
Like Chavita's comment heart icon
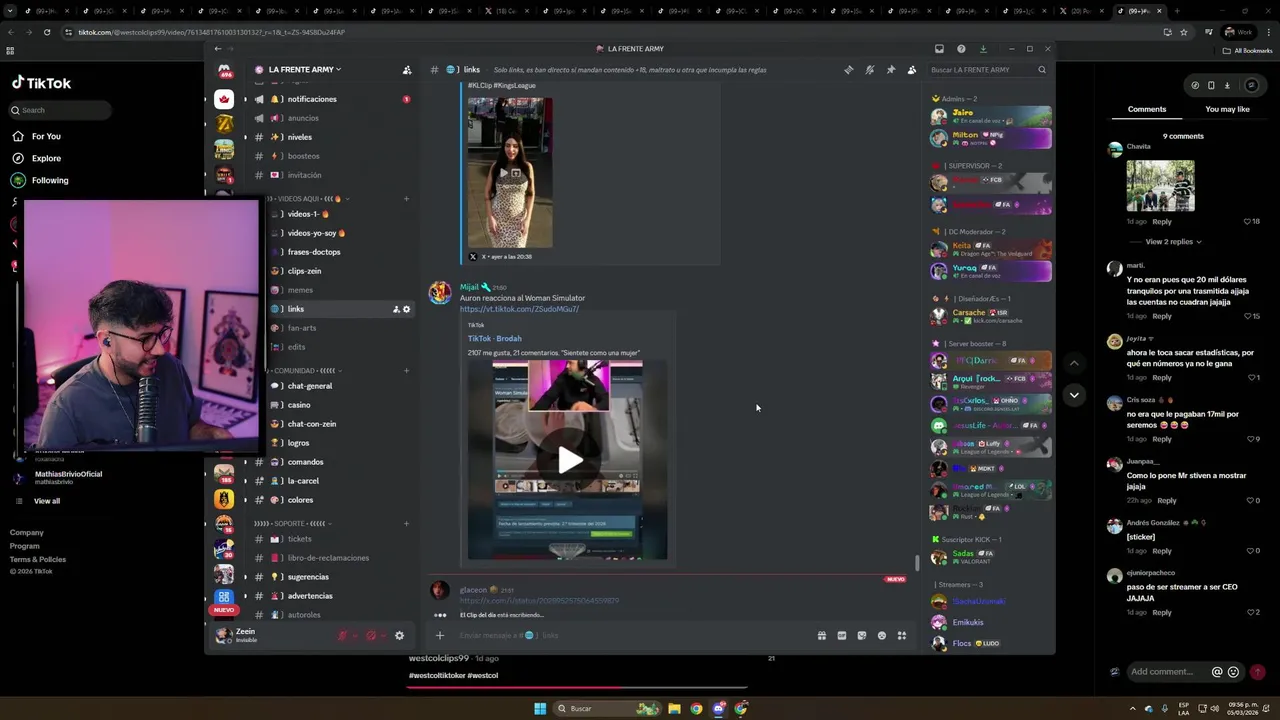pyautogui.click(x=1247, y=222)
